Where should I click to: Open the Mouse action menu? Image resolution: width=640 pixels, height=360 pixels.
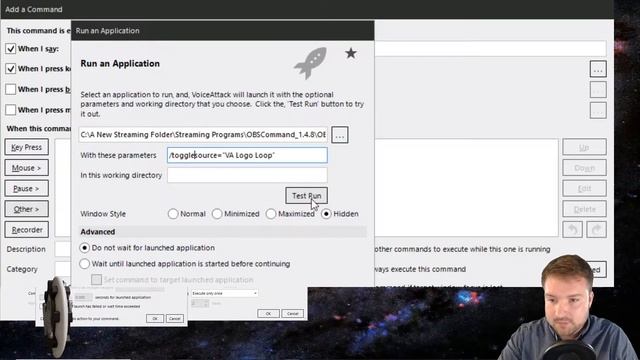27,168
